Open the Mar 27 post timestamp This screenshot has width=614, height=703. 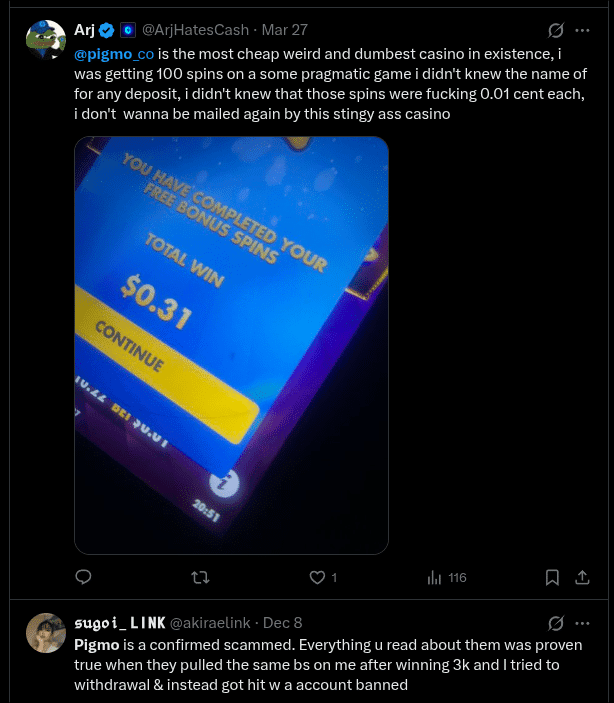coord(285,30)
